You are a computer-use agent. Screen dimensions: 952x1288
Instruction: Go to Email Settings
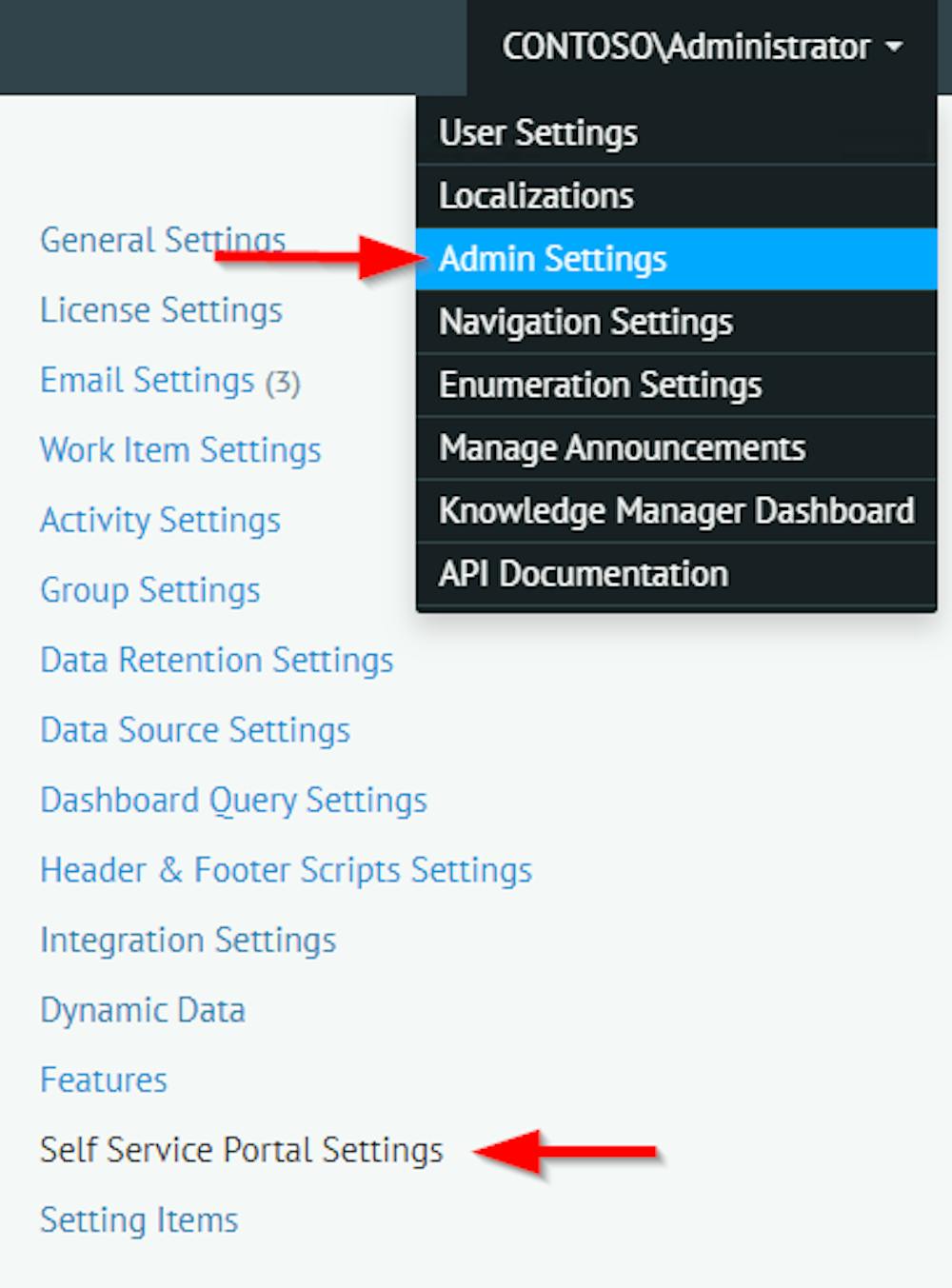point(144,380)
